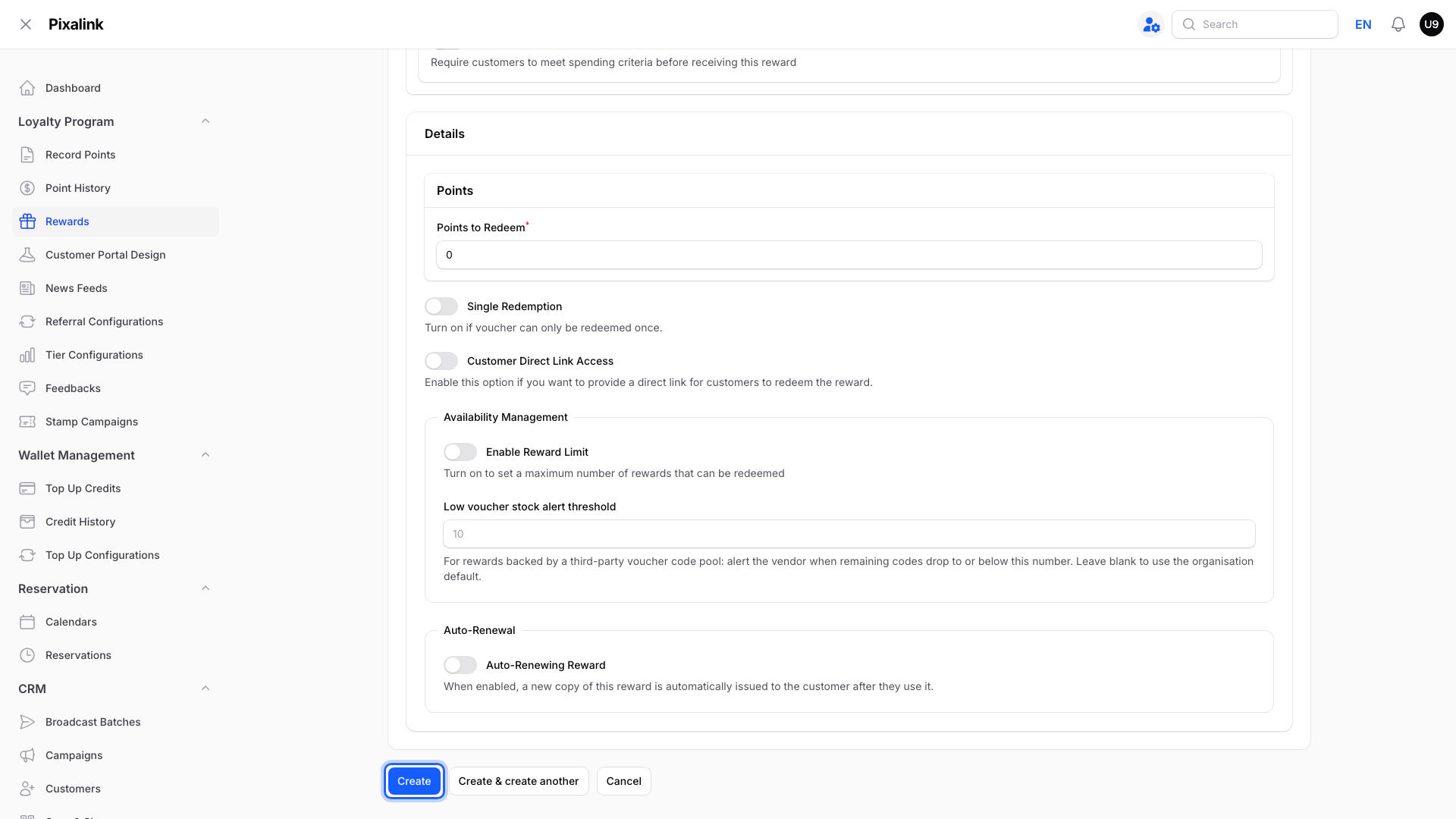Go to Top Up Configurations
The image size is (1456, 819).
[115, 555]
